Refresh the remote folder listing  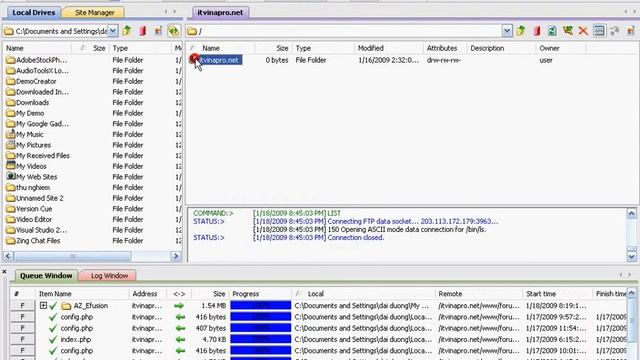[552, 31]
